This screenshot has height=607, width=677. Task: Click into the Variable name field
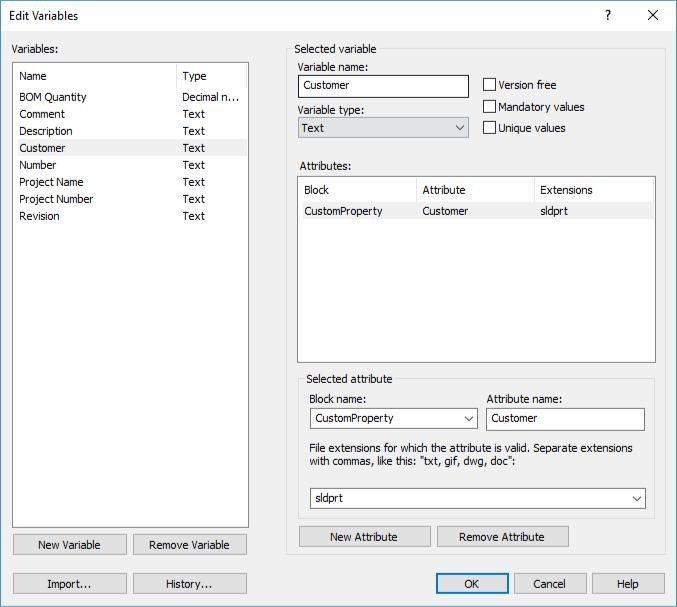(383, 86)
